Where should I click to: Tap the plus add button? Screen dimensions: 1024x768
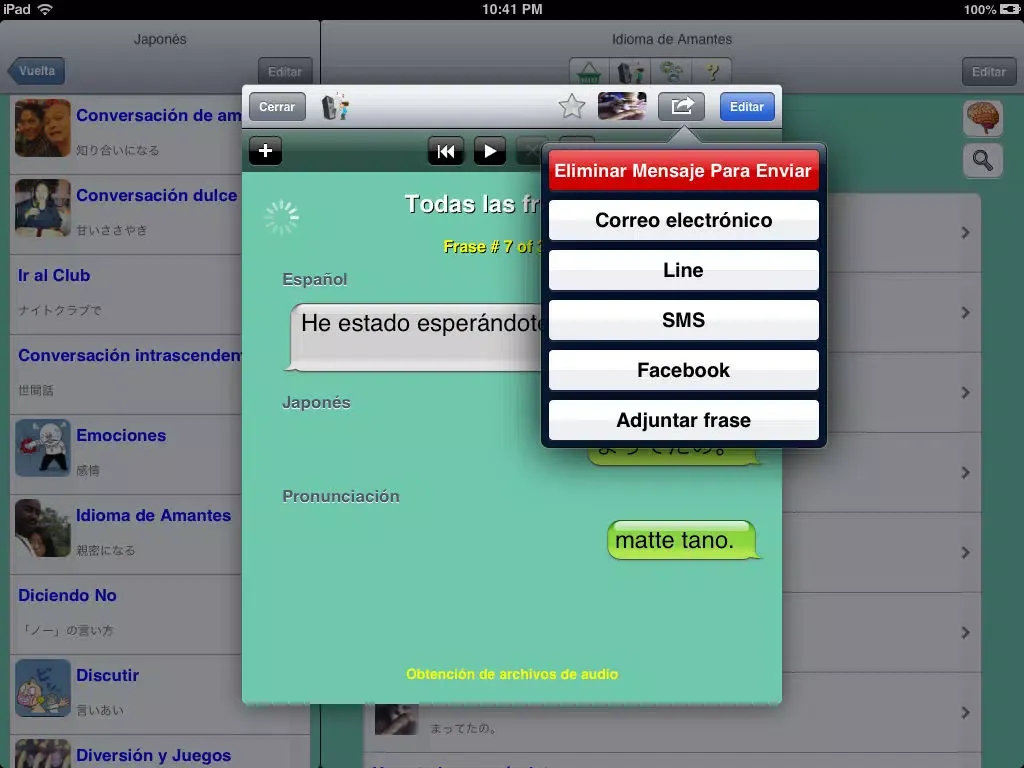[265, 151]
